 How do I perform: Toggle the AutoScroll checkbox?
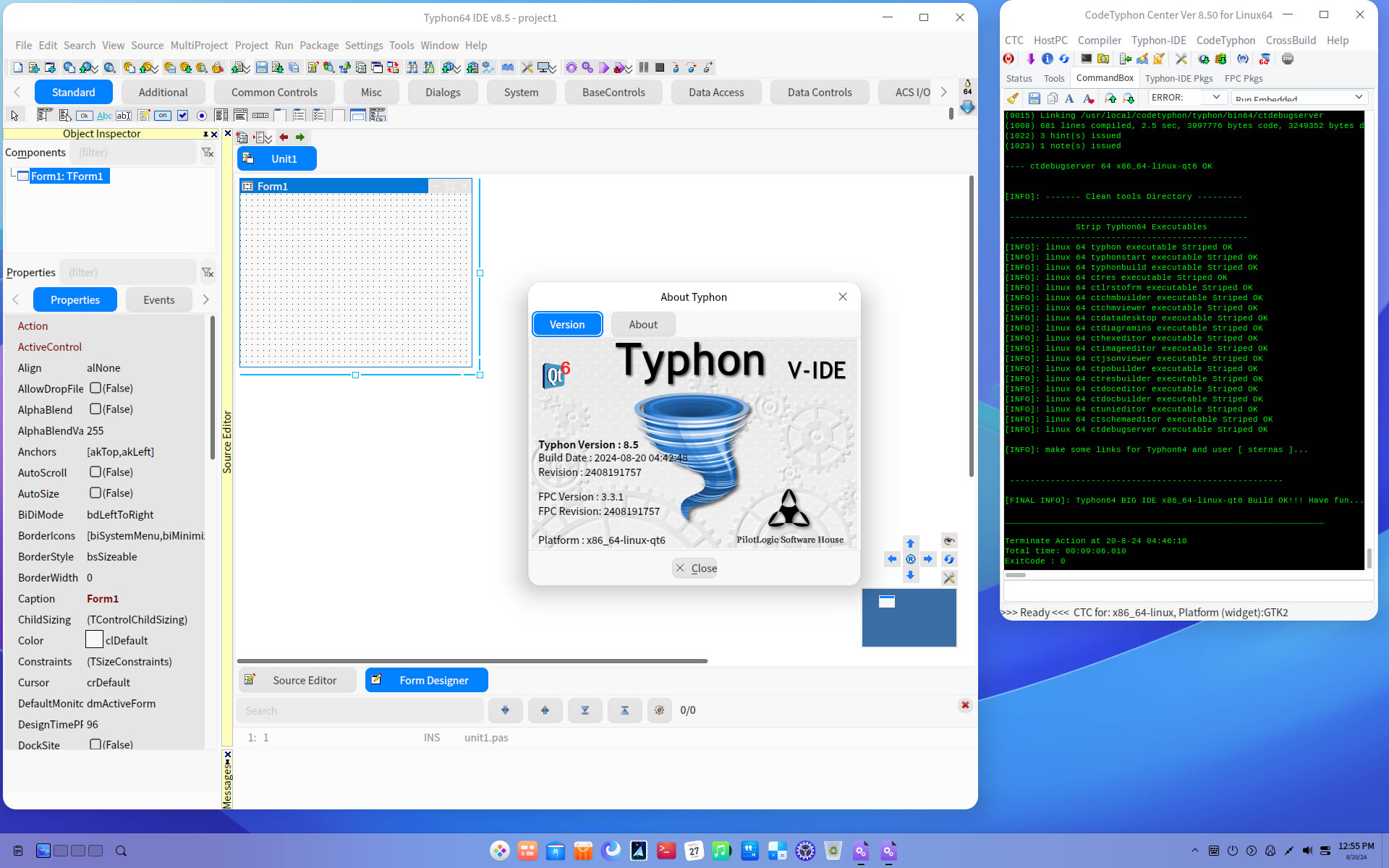(95, 472)
